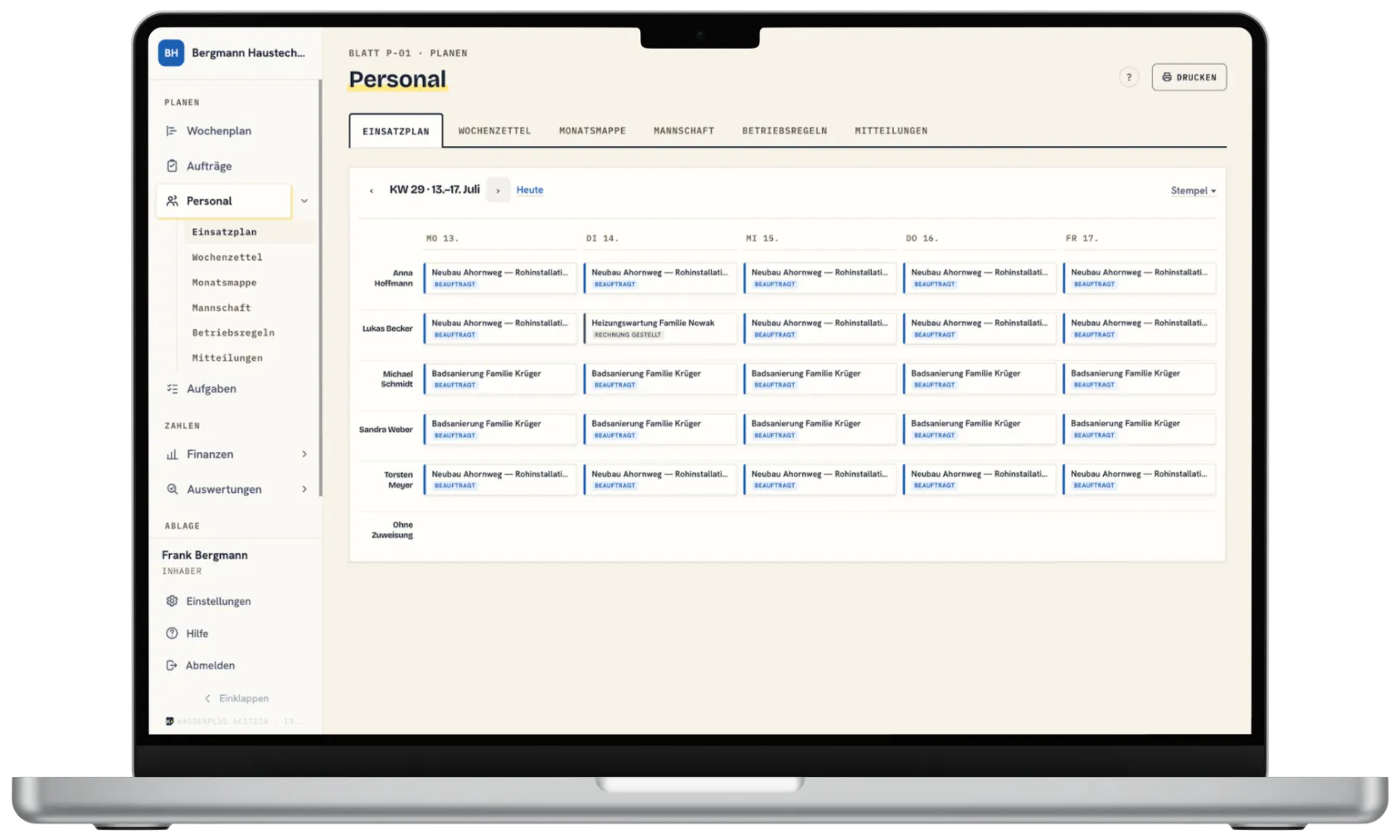Screen dimensions: 1400x840
Task: Expand the Auswertungen submenu chevron
Action: [304, 489]
